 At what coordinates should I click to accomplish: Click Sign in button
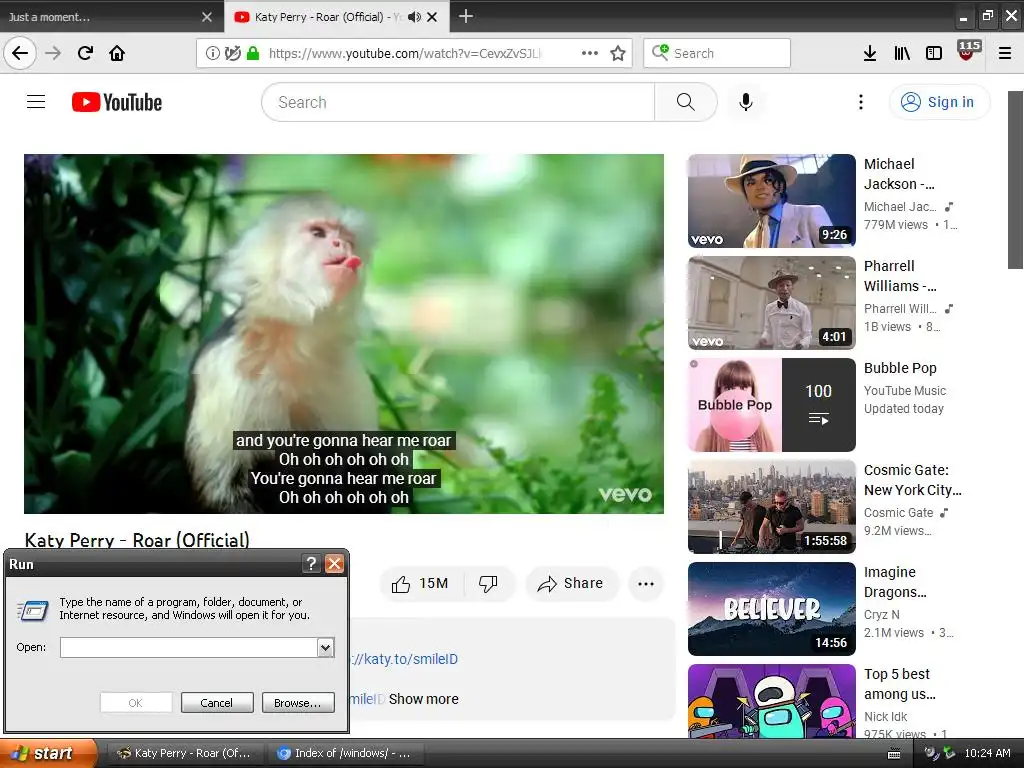pyautogui.click(x=939, y=102)
